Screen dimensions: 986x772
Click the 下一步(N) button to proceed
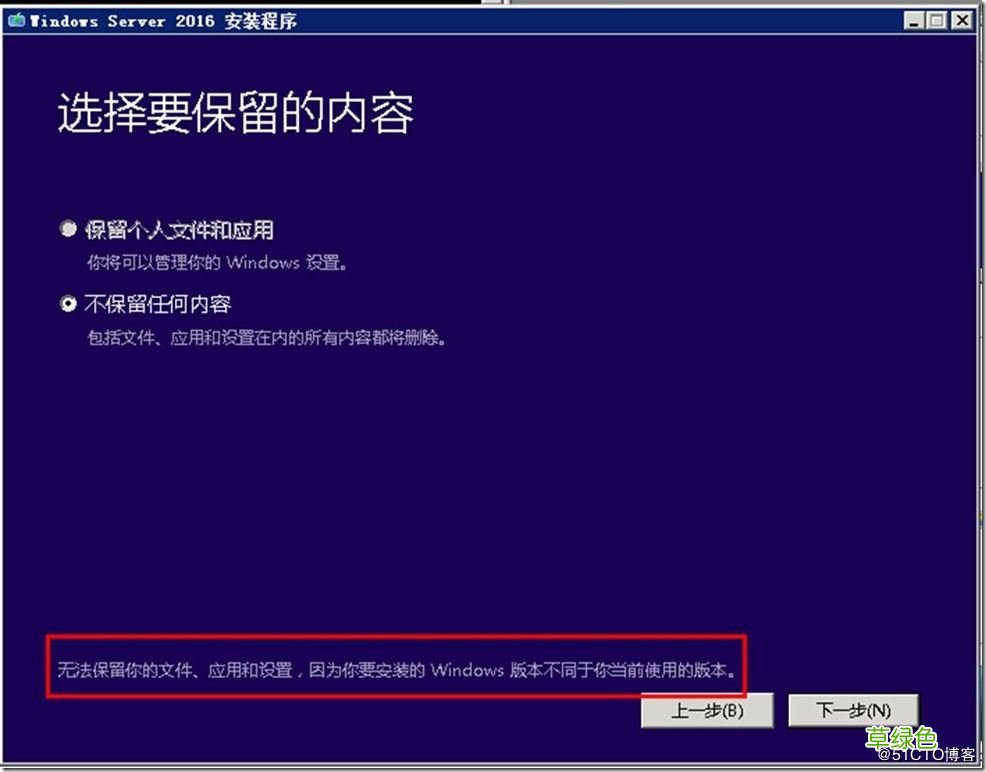coord(854,710)
